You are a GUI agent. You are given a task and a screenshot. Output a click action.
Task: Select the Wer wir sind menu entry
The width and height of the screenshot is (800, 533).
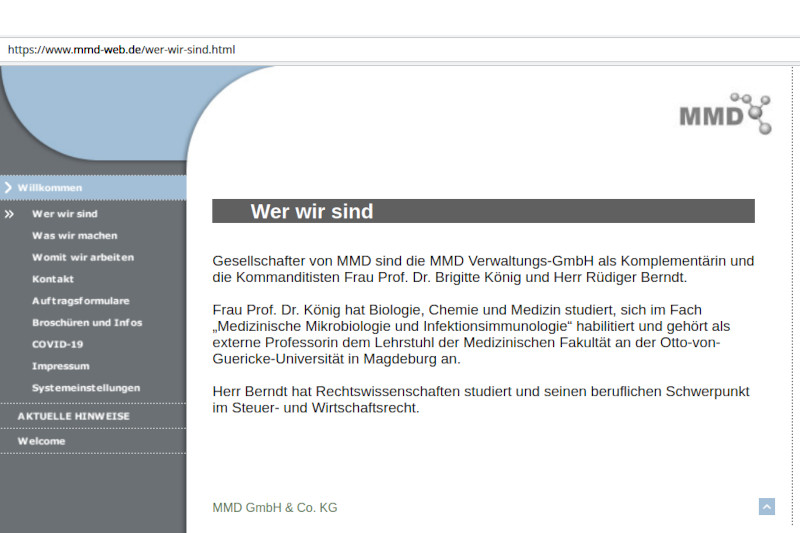(x=65, y=214)
